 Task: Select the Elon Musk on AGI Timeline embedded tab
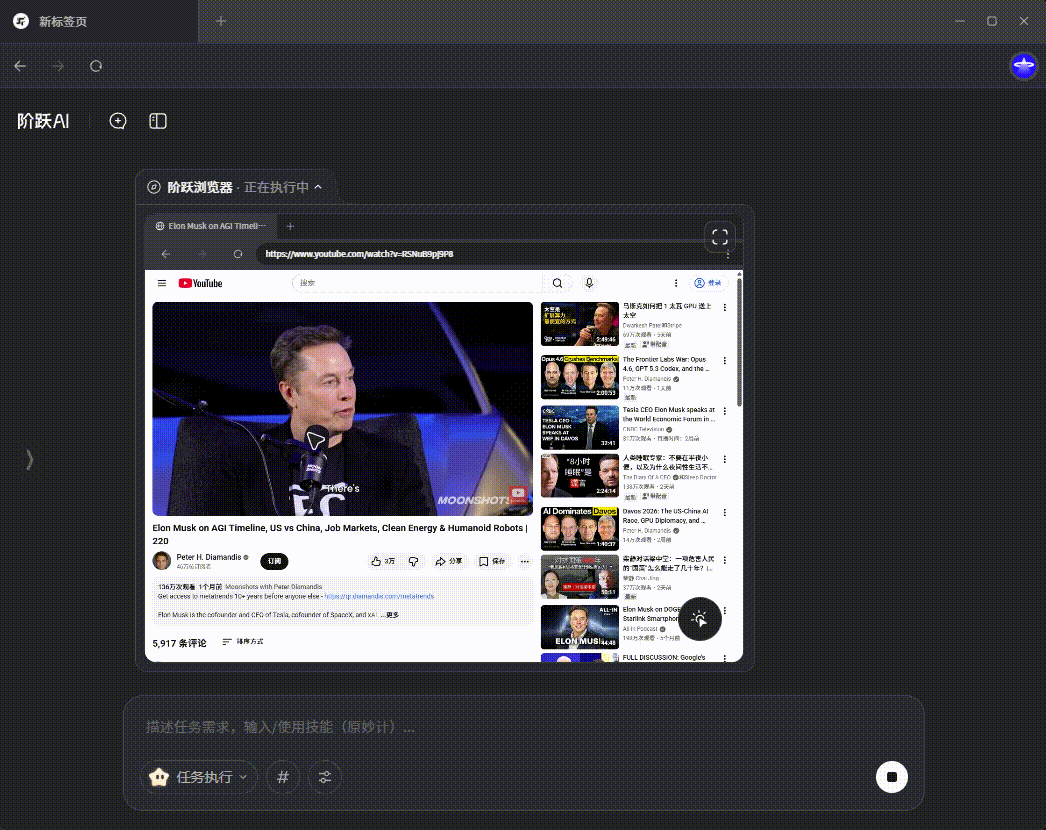pos(211,226)
